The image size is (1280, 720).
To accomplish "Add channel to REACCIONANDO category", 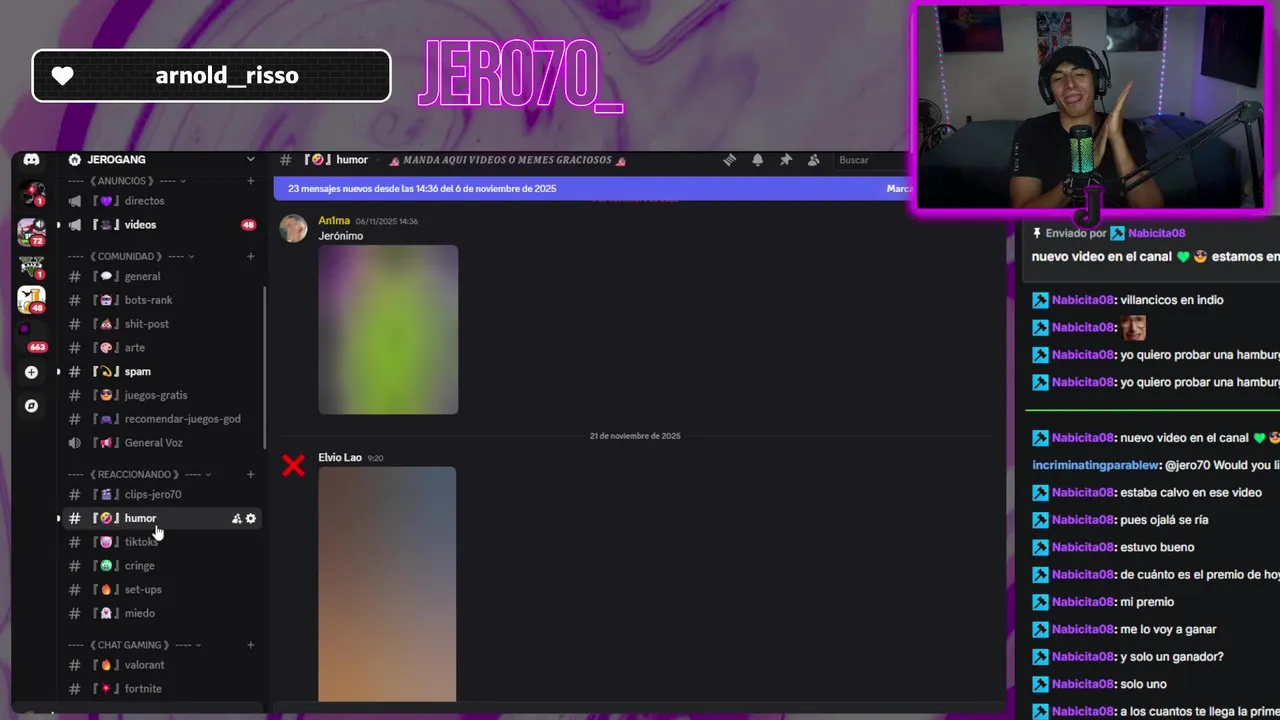I will pos(251,474).
